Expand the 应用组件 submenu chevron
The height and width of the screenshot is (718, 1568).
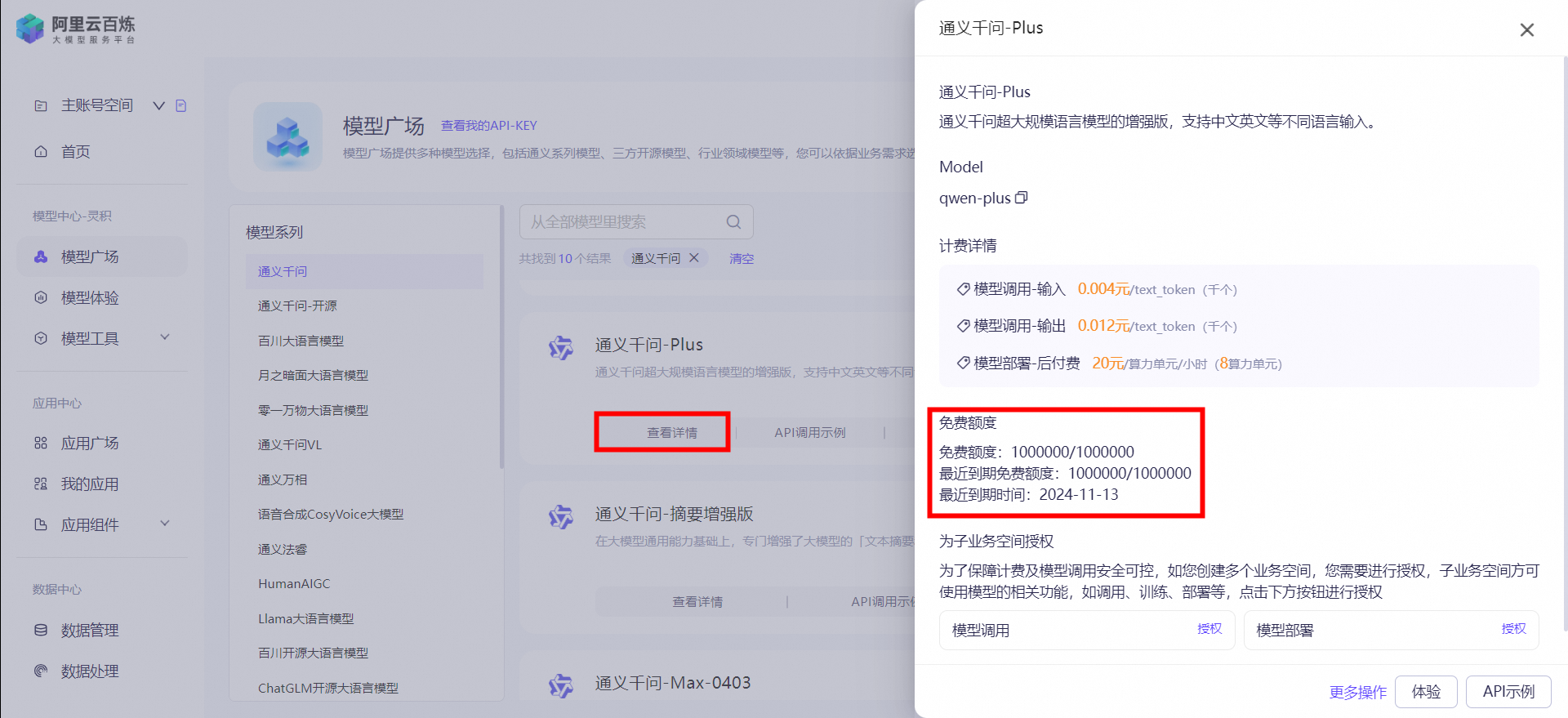coord(165,524)
